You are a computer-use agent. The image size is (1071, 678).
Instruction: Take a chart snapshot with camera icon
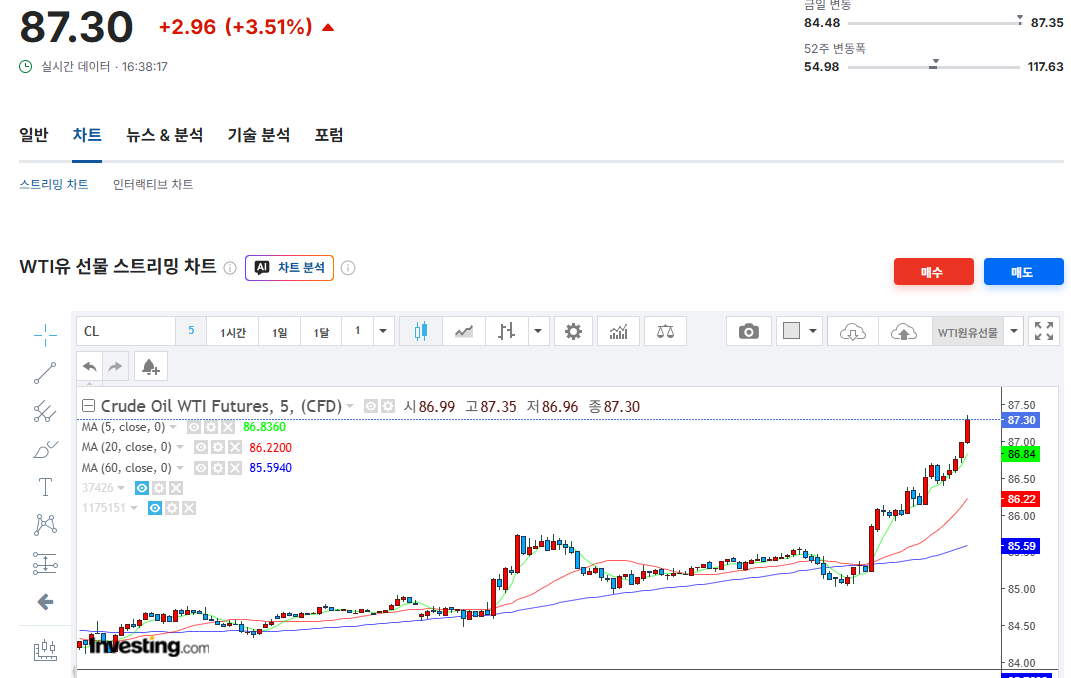(x=749, y=332)
